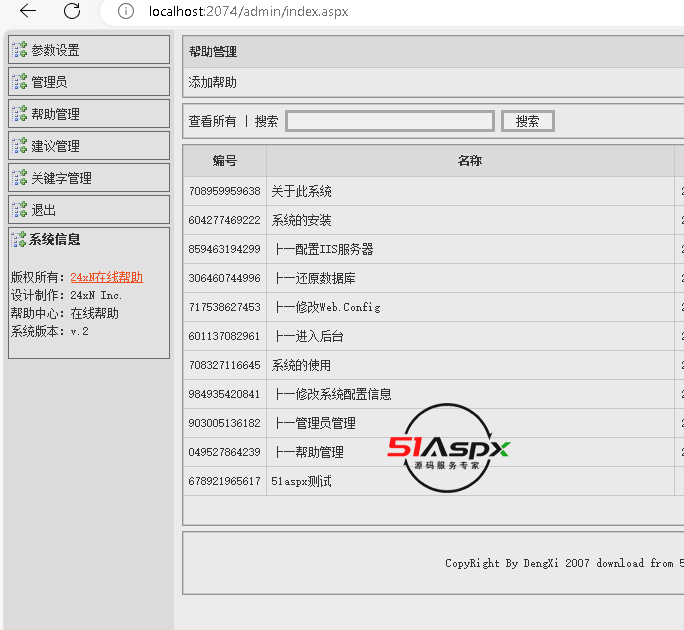Viewport: 684px width, 630px height.
Task: Select row ID 708327116645
Action: click(225, 365)
